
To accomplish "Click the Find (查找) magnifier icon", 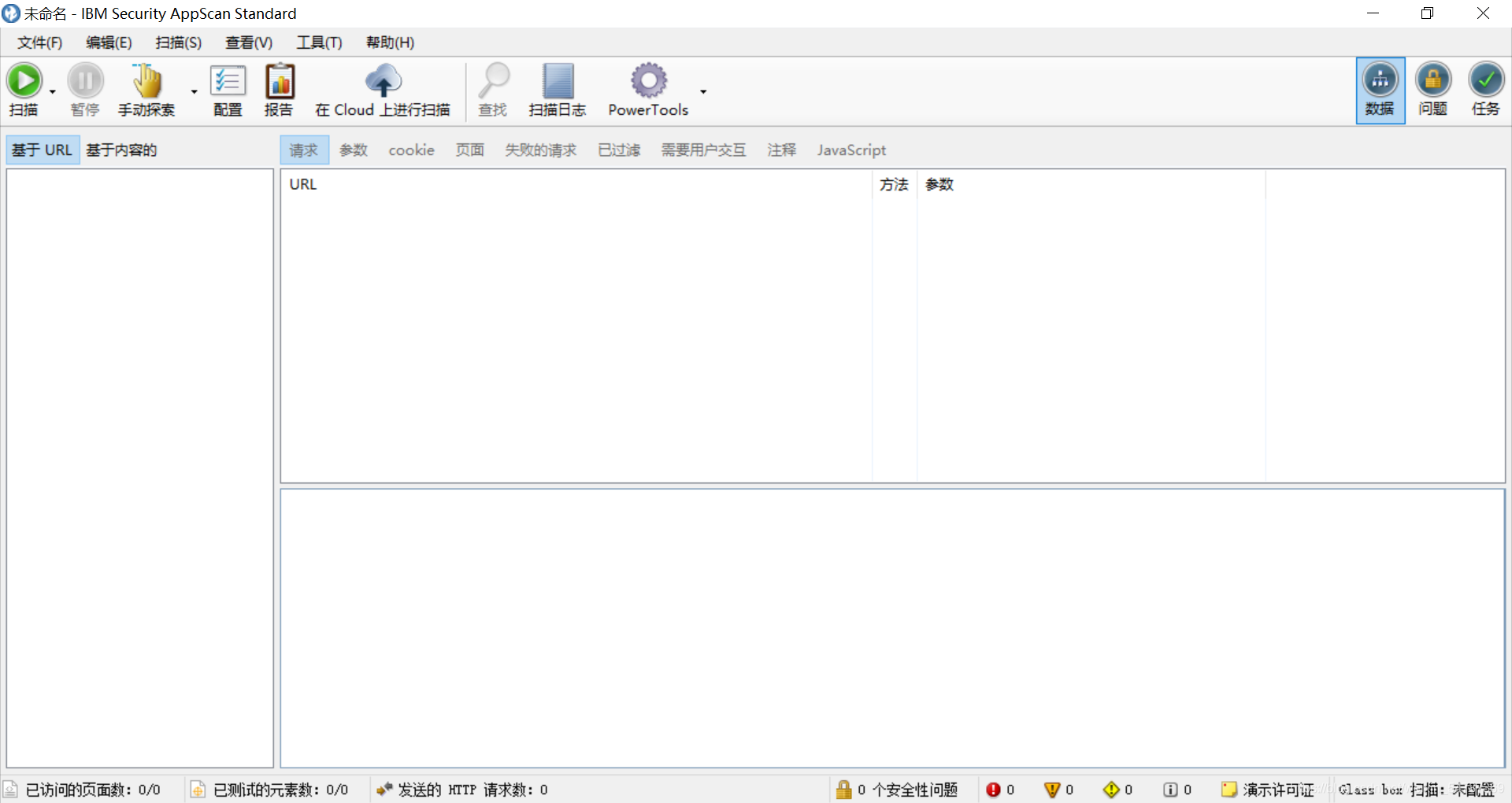I will click(x=494, y=80).
